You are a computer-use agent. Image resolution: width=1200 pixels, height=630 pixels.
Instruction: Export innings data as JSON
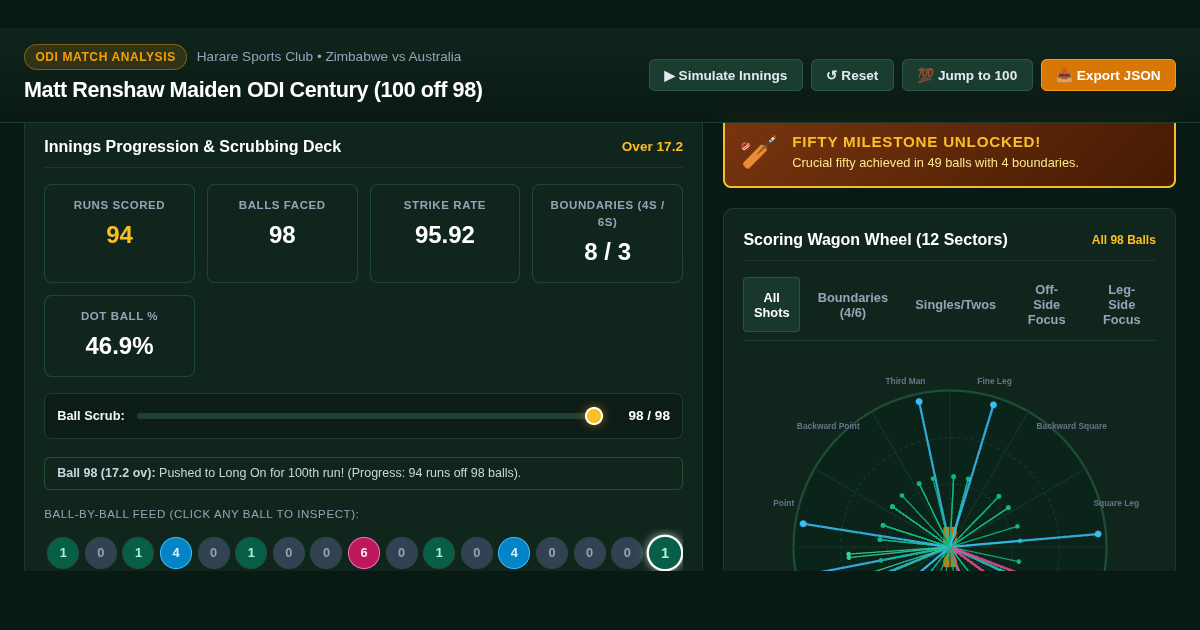click(1108, 75)
